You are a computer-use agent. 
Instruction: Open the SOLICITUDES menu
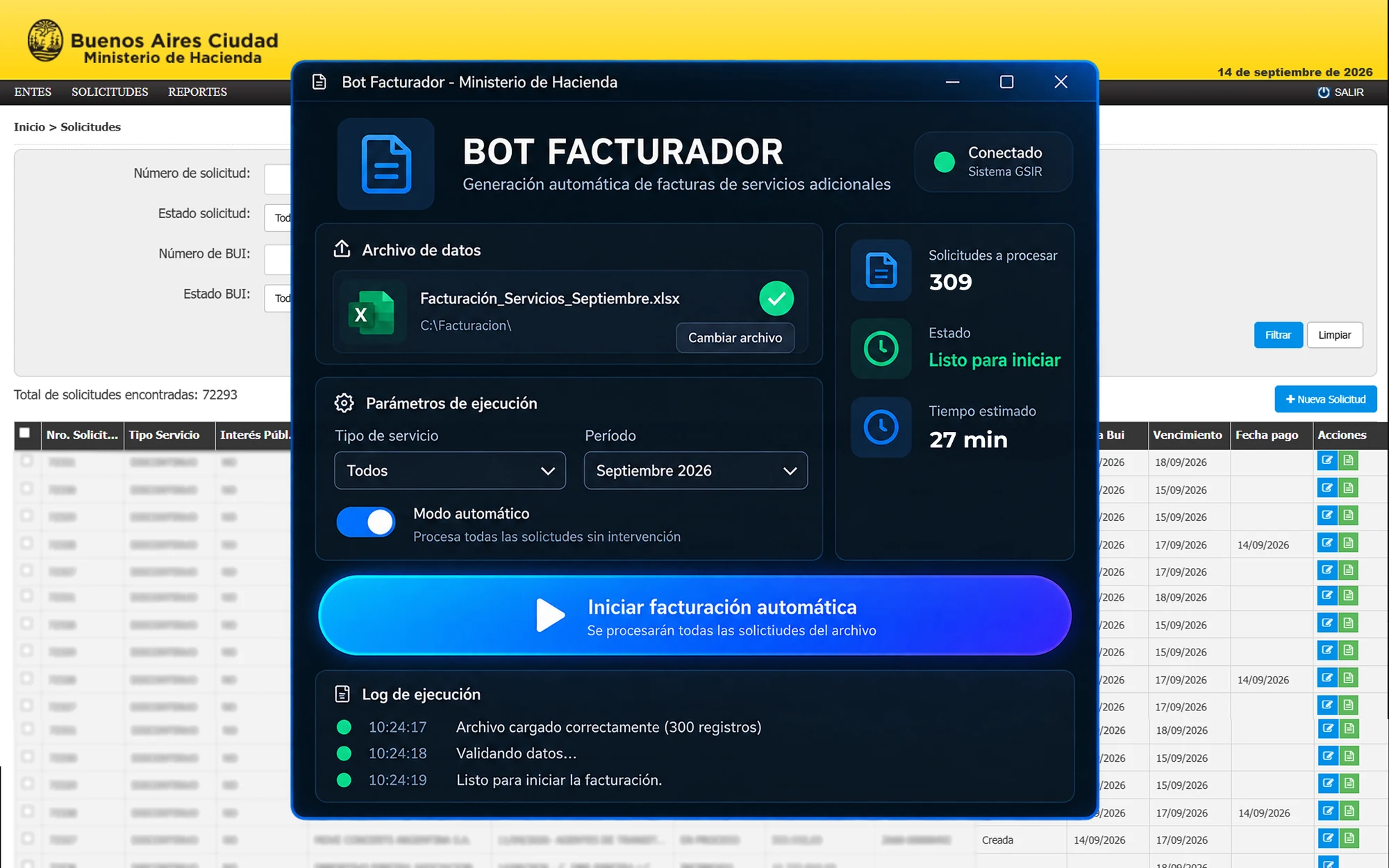pos(110,92)
